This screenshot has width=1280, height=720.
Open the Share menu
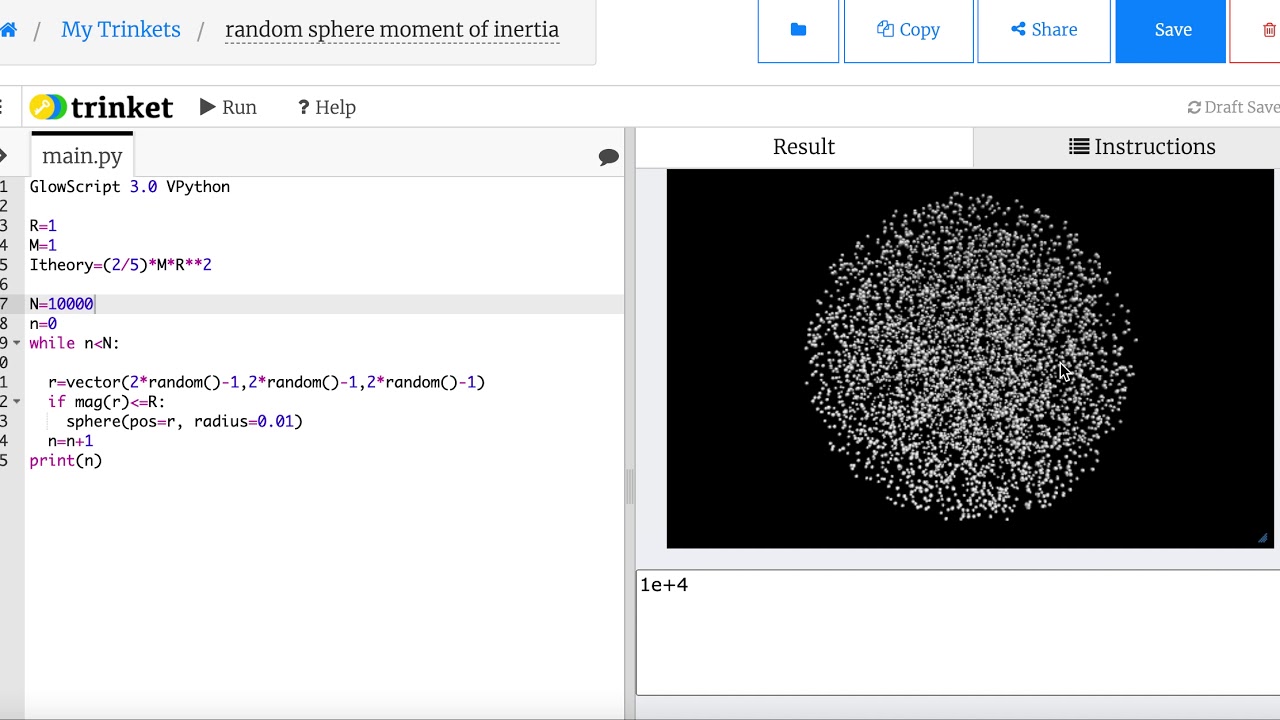[1043, 30]
